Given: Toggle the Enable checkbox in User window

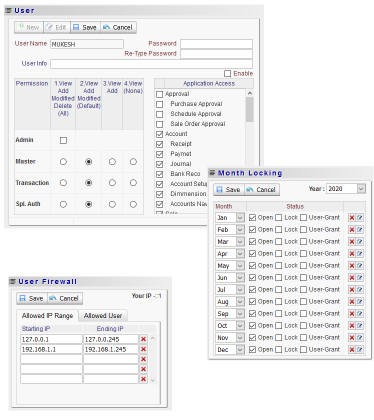Looking at the screenshot, I should click(228, 73).
